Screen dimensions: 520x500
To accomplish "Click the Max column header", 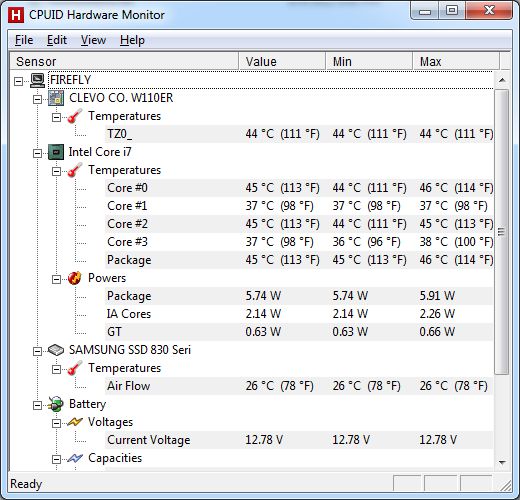I will coord(456,61).
